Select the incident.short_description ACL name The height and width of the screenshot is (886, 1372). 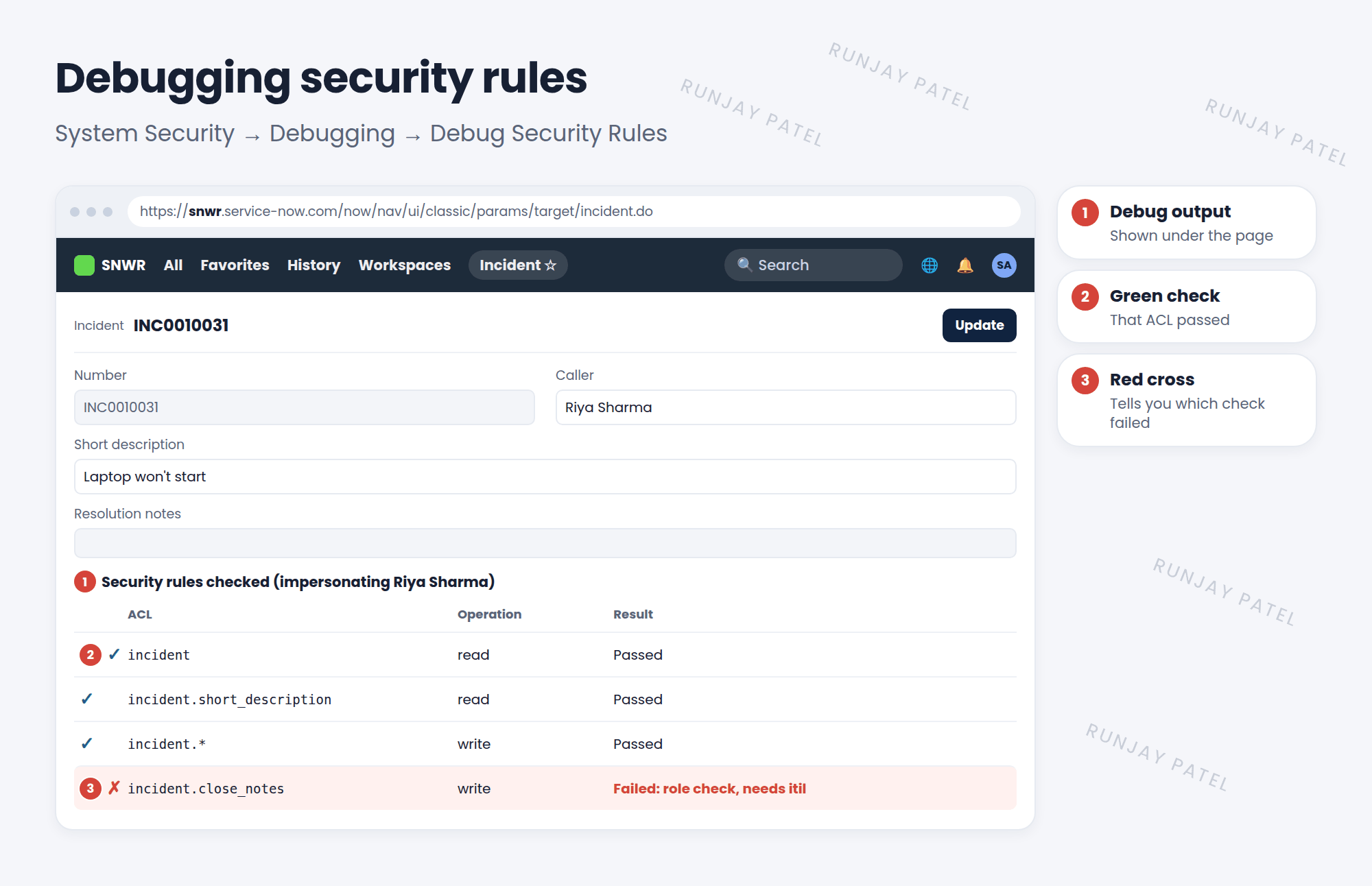click(229, 699)
